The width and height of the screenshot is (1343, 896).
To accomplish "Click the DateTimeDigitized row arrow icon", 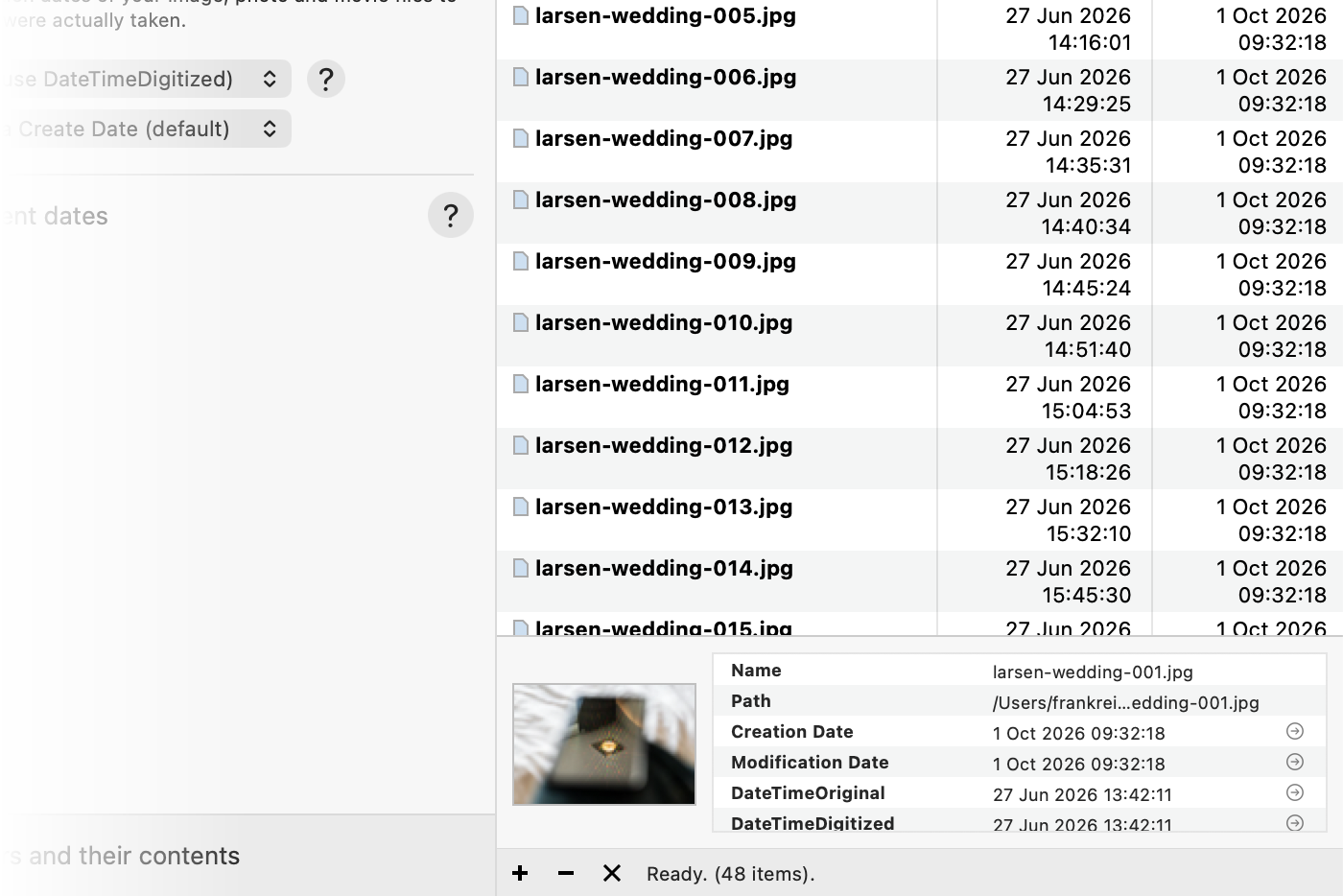I will pos(1295,823).
